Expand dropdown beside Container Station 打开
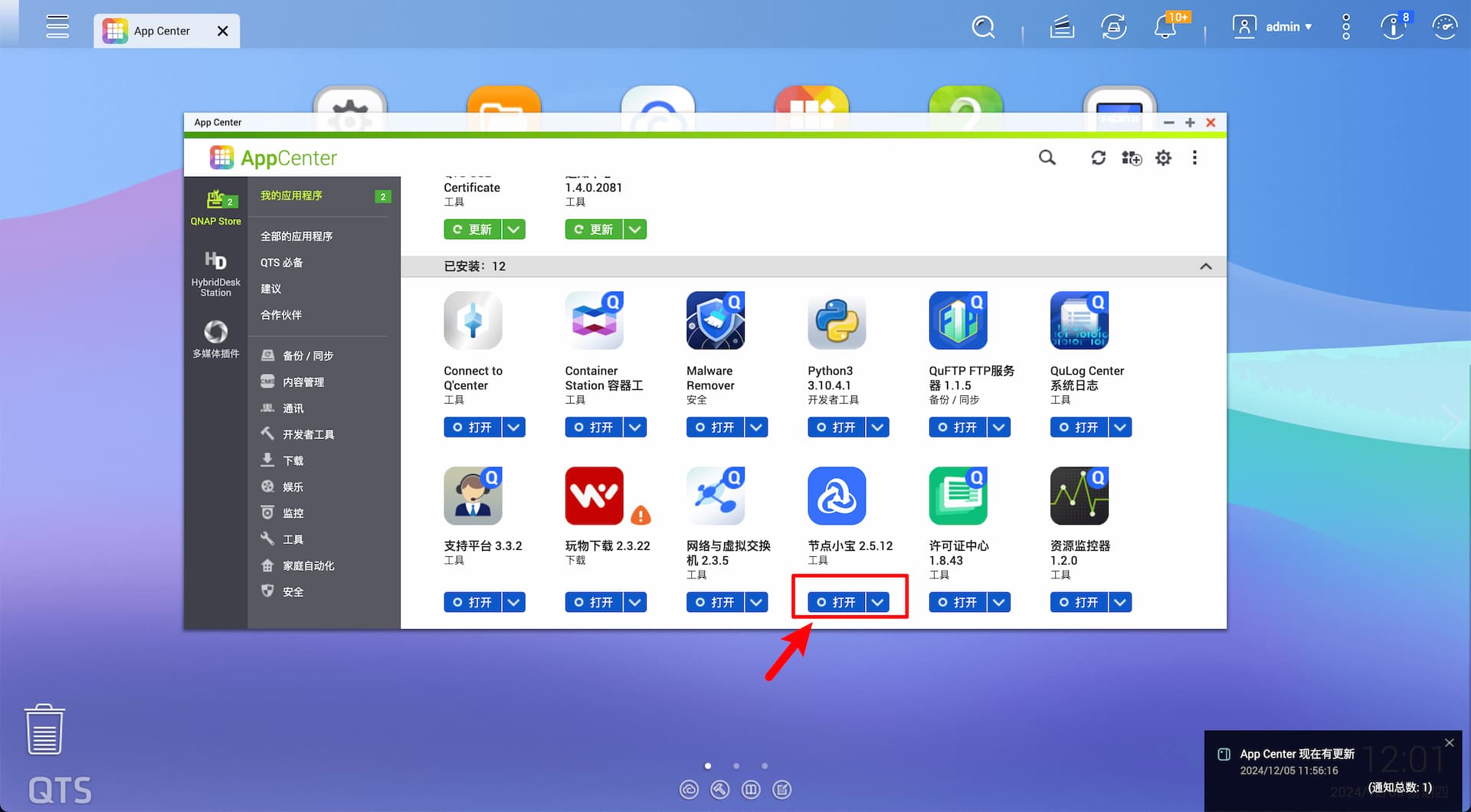 635,427
